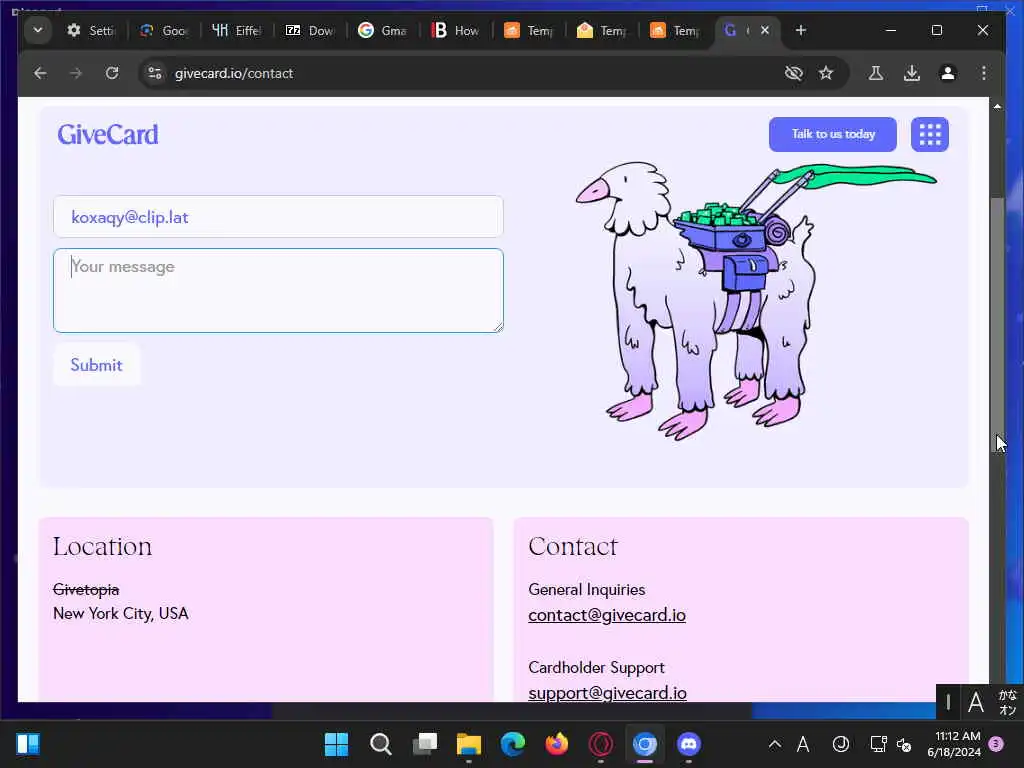Open File Explorer from the taskbar

coord(469,744)
